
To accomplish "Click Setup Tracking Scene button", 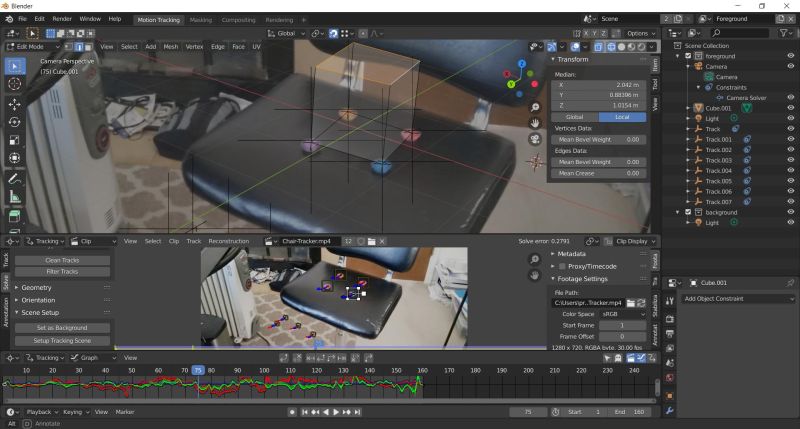I will pyautogui.click(x=62, y=341).
